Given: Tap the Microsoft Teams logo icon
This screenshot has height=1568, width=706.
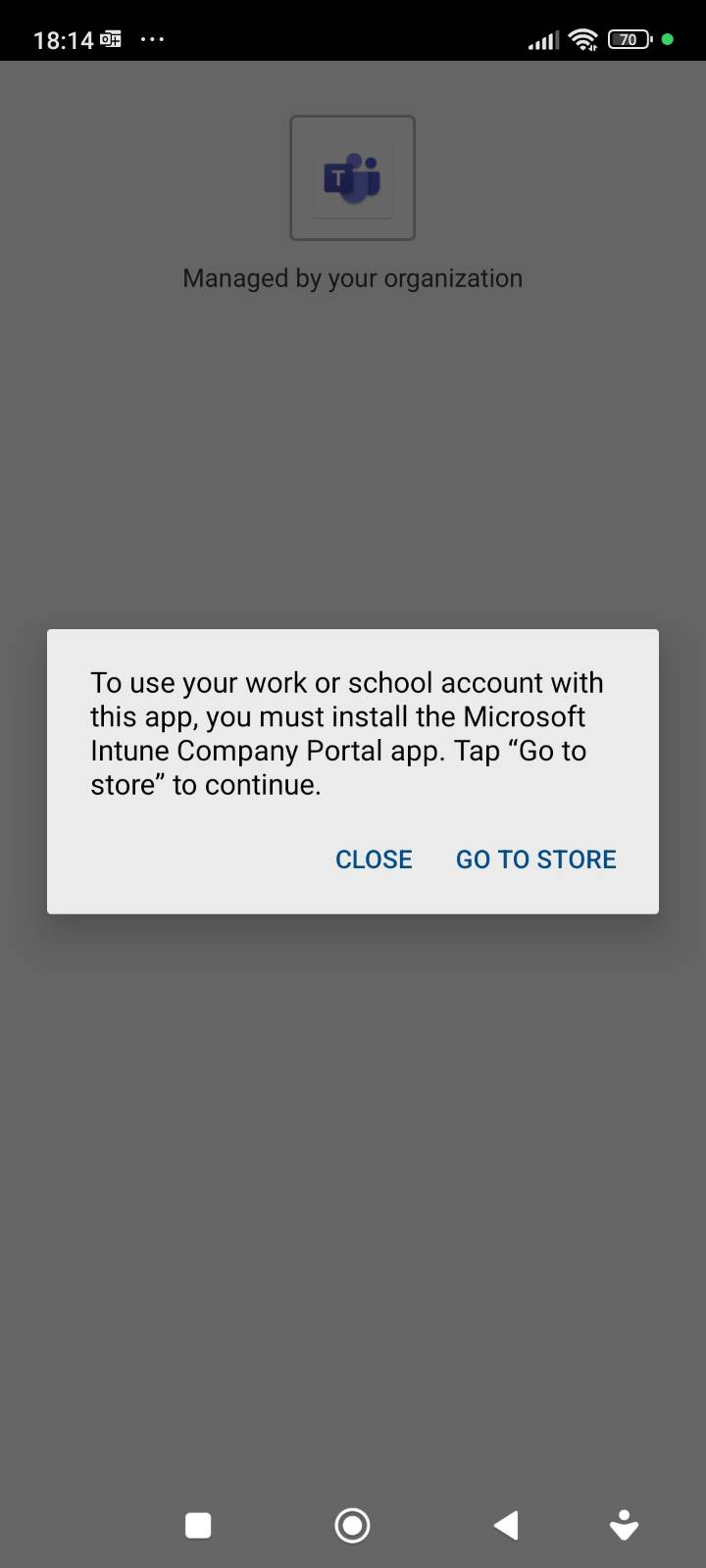Looking at the screenshot, I should point(352,178).
